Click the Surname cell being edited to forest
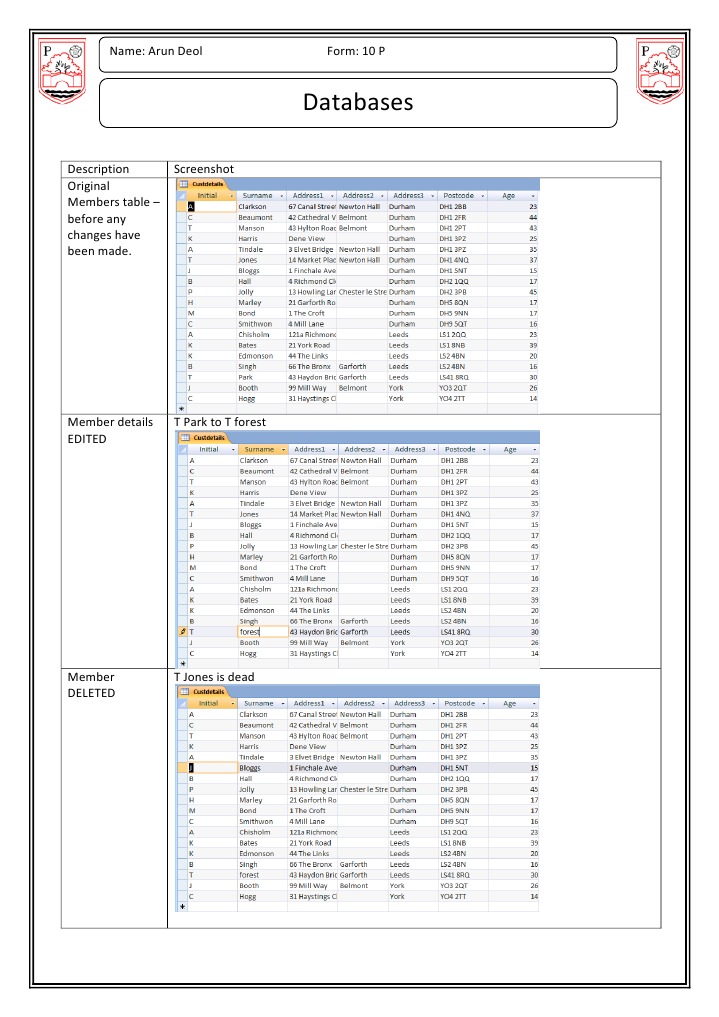This screenshot has width=719, height=1017. [x=263, y=632]
